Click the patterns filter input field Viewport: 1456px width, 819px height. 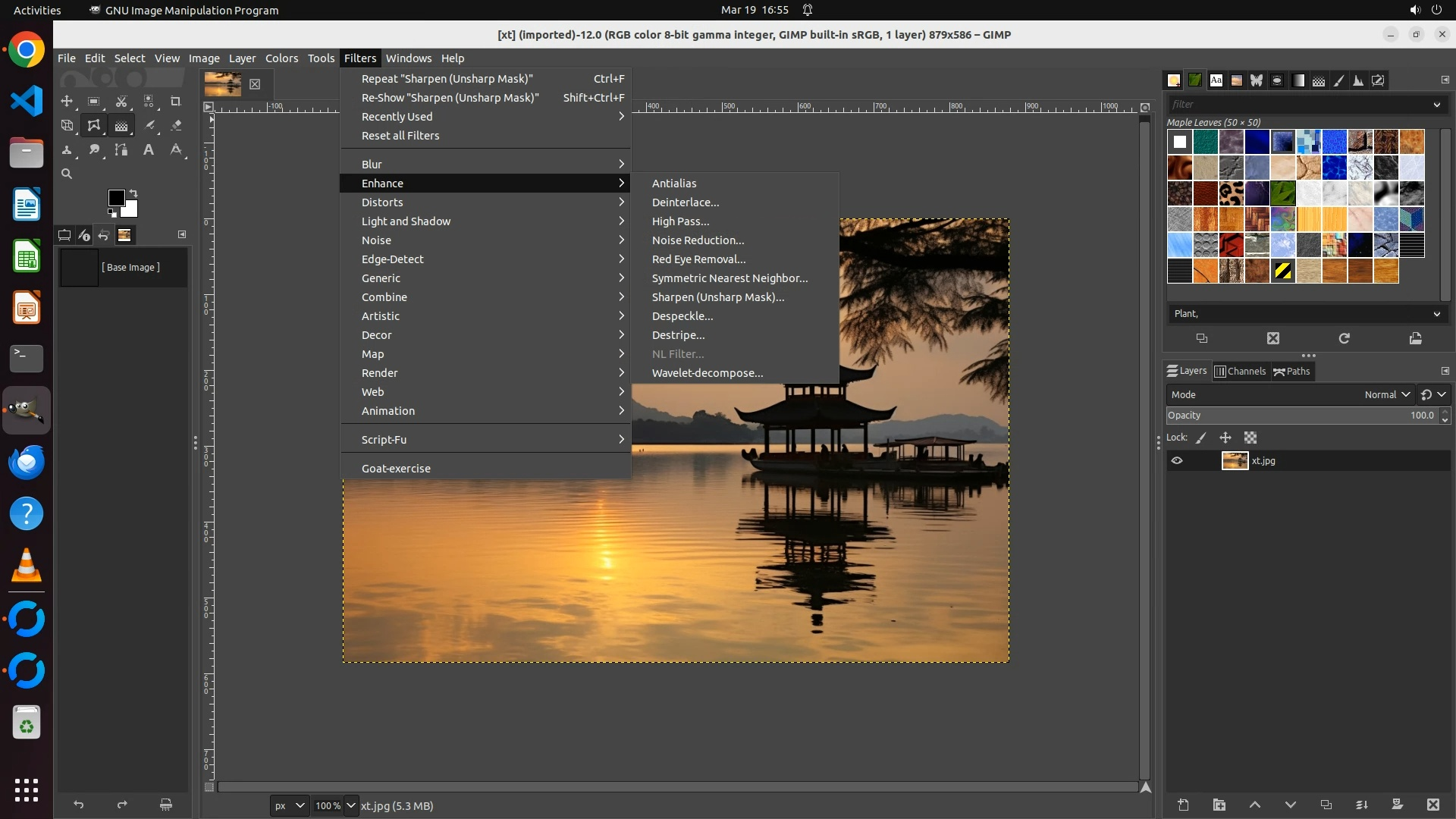[1297, 105]
